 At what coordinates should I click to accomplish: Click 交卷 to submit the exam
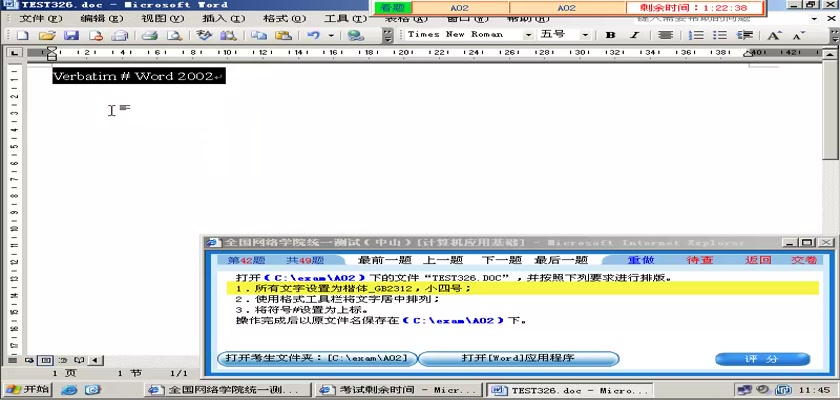click(804, 260)
